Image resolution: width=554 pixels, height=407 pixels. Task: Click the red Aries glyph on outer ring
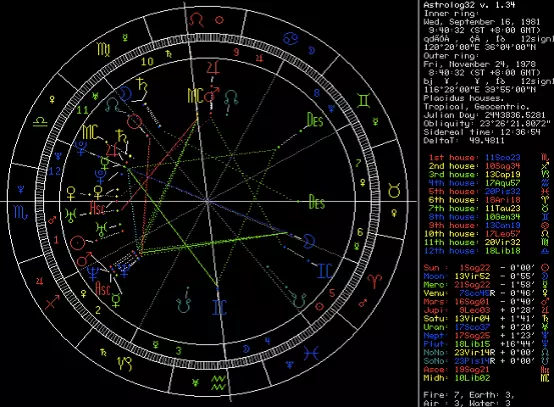pyautogui.click(x=375, y=281)
